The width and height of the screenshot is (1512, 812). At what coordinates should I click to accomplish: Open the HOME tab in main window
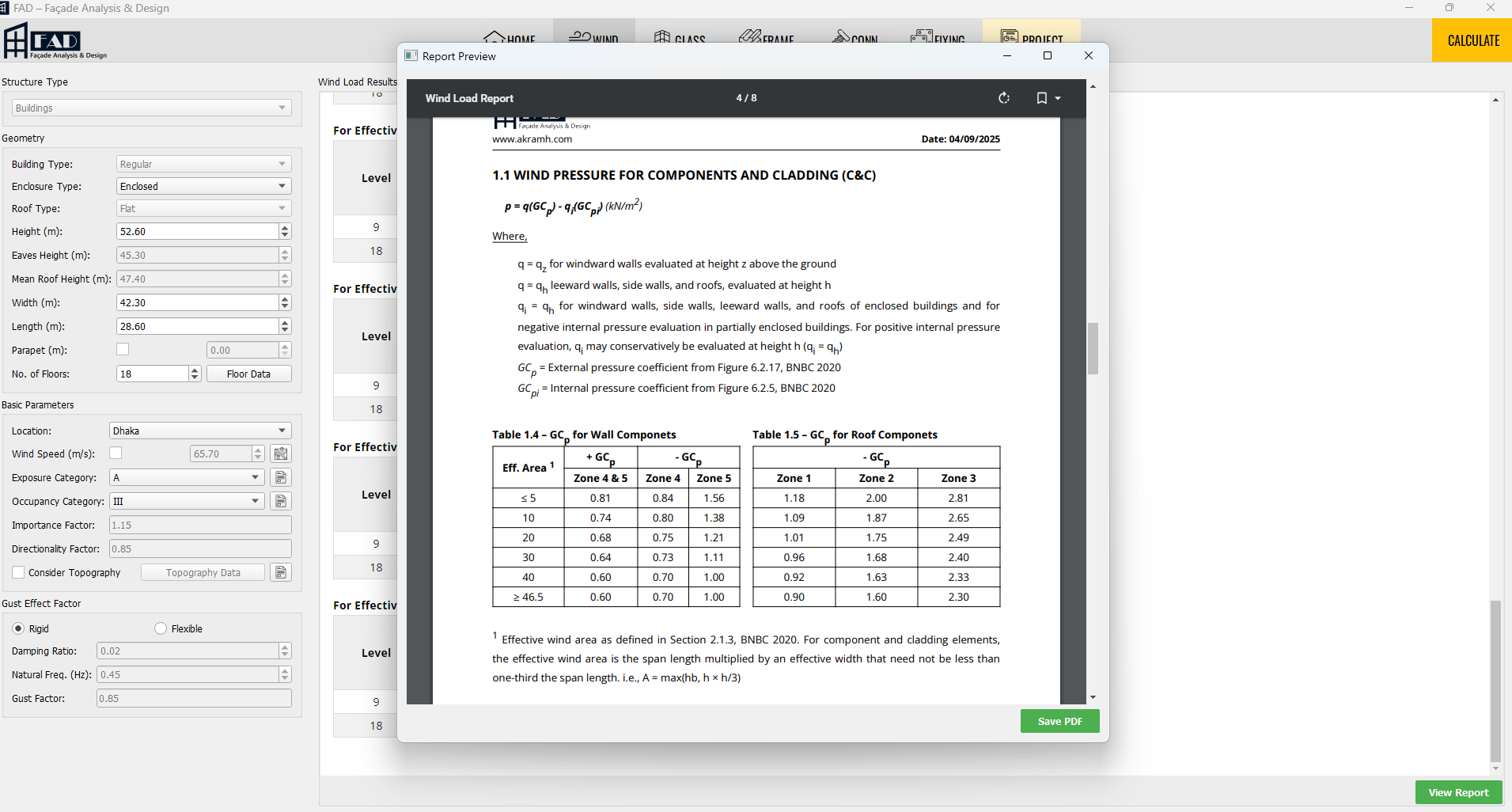(x=510, y=36)
